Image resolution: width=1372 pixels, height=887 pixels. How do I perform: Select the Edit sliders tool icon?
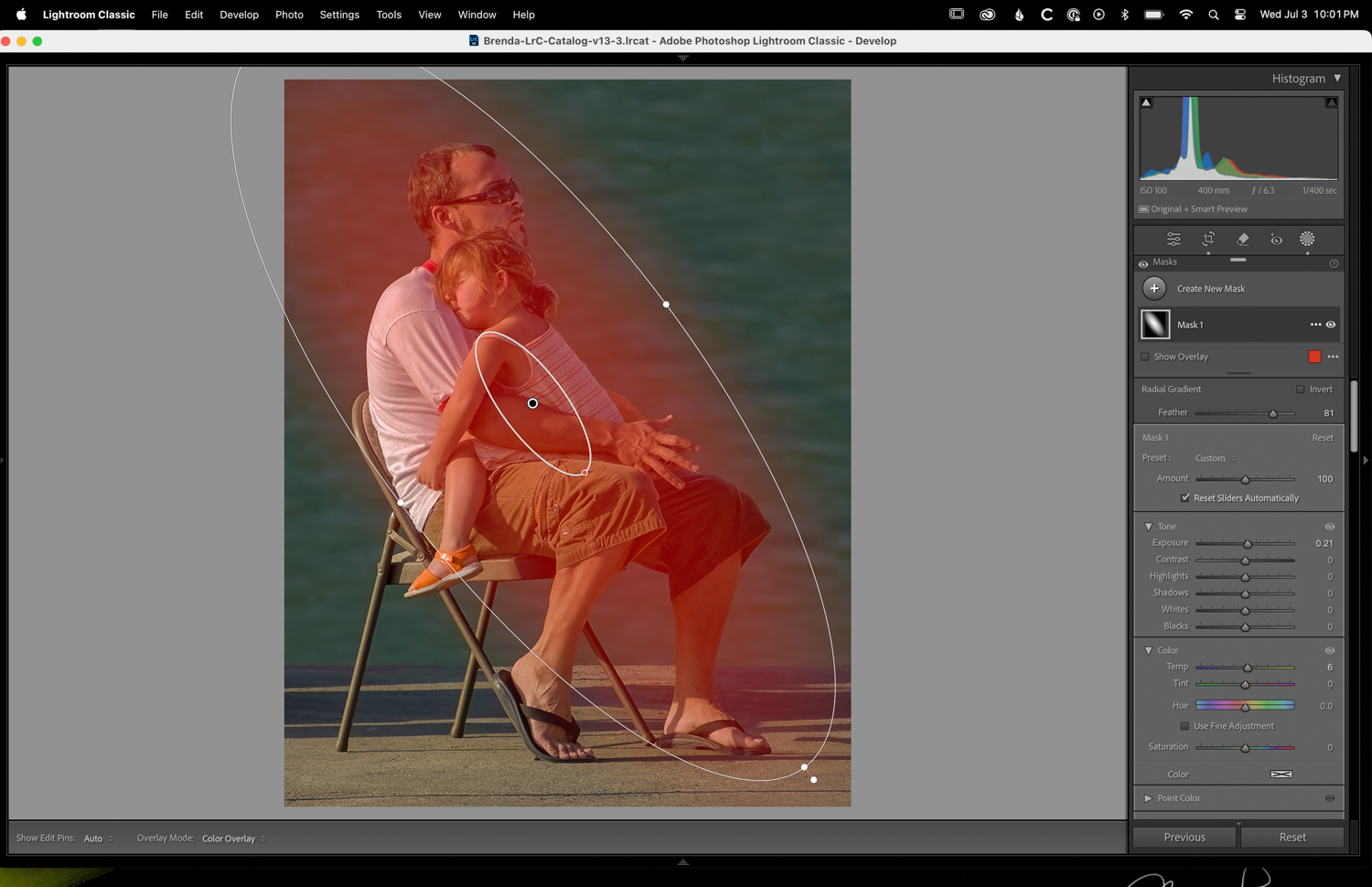click(x=1174, y=240)
